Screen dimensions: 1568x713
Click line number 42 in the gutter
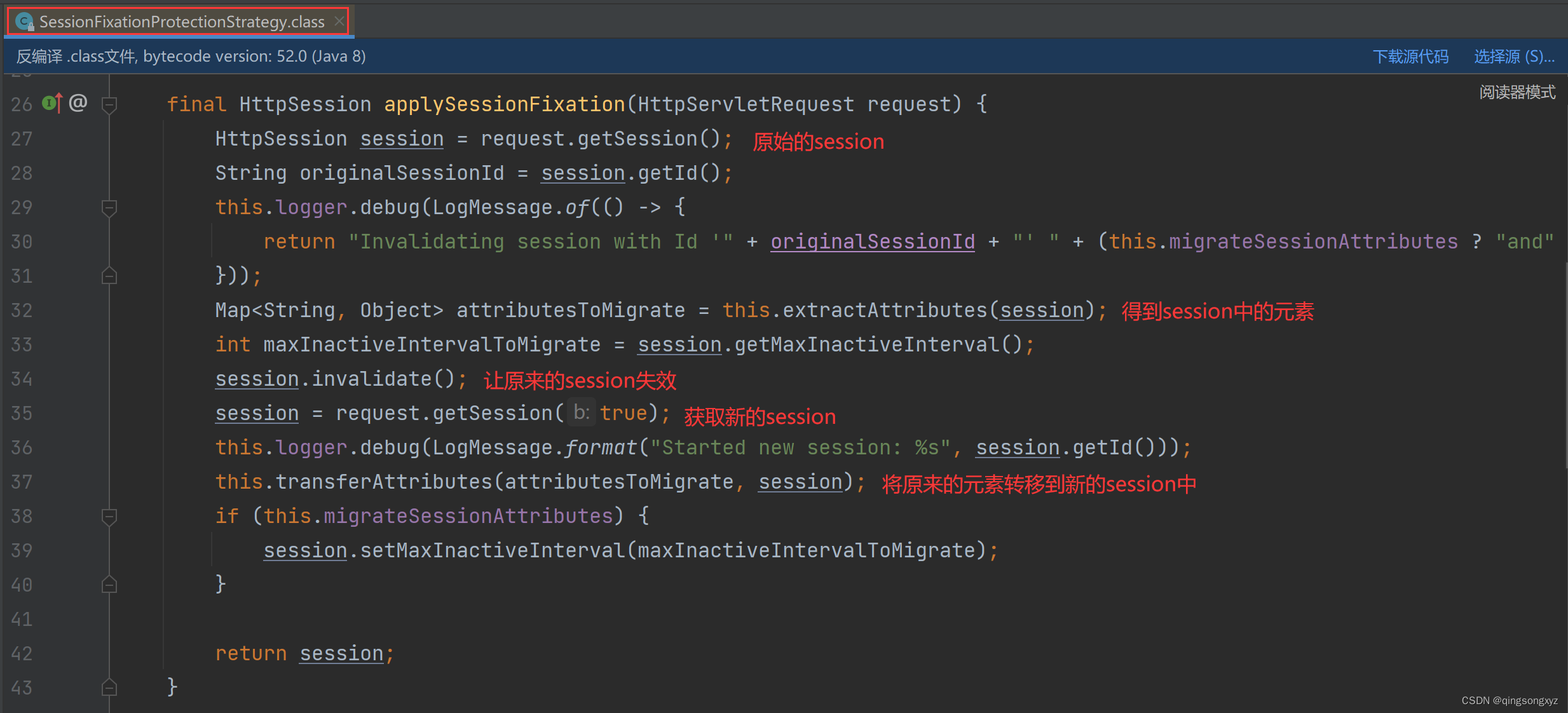point(22,653)
